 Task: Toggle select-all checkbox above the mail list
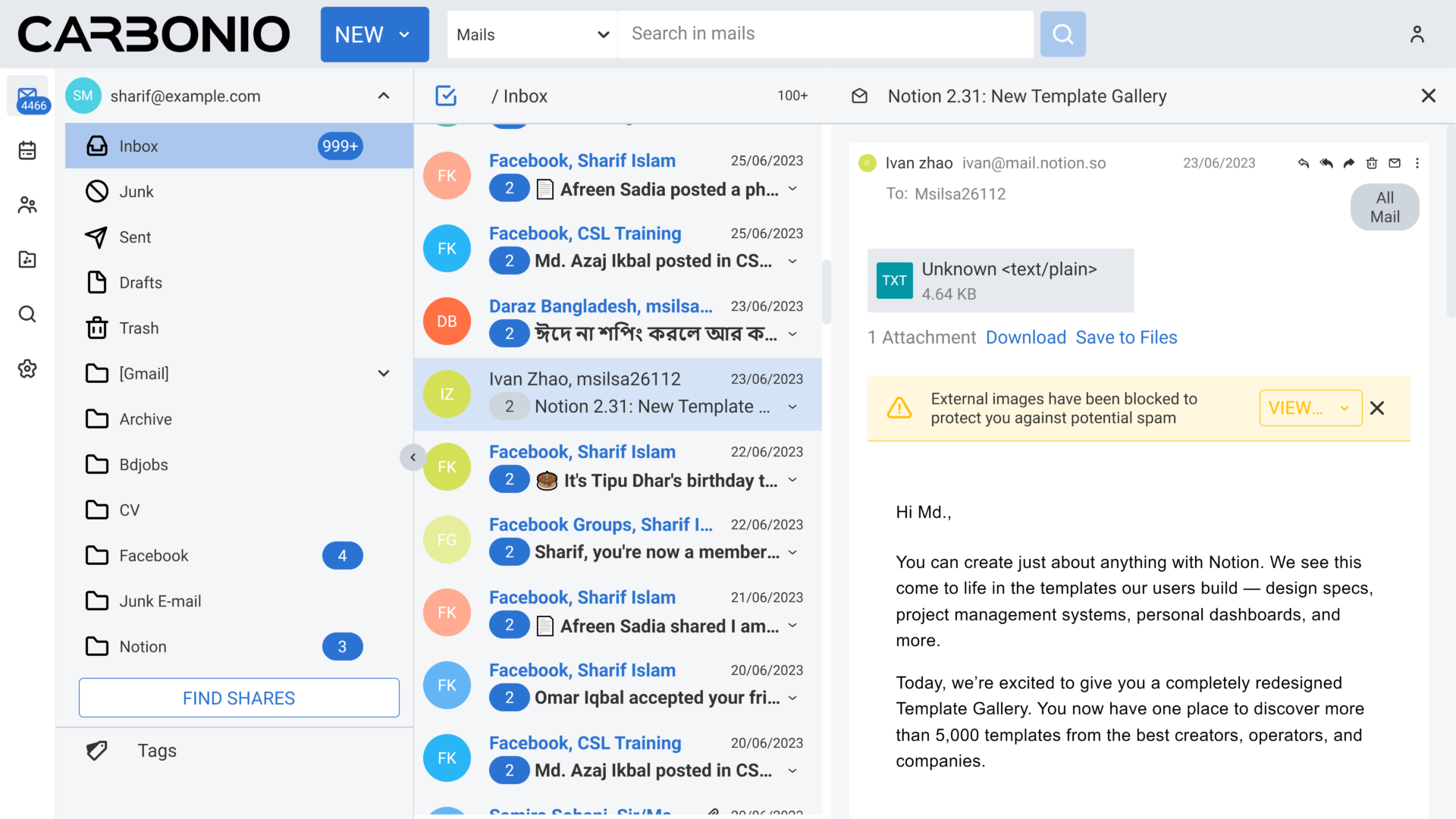[446, 96]
